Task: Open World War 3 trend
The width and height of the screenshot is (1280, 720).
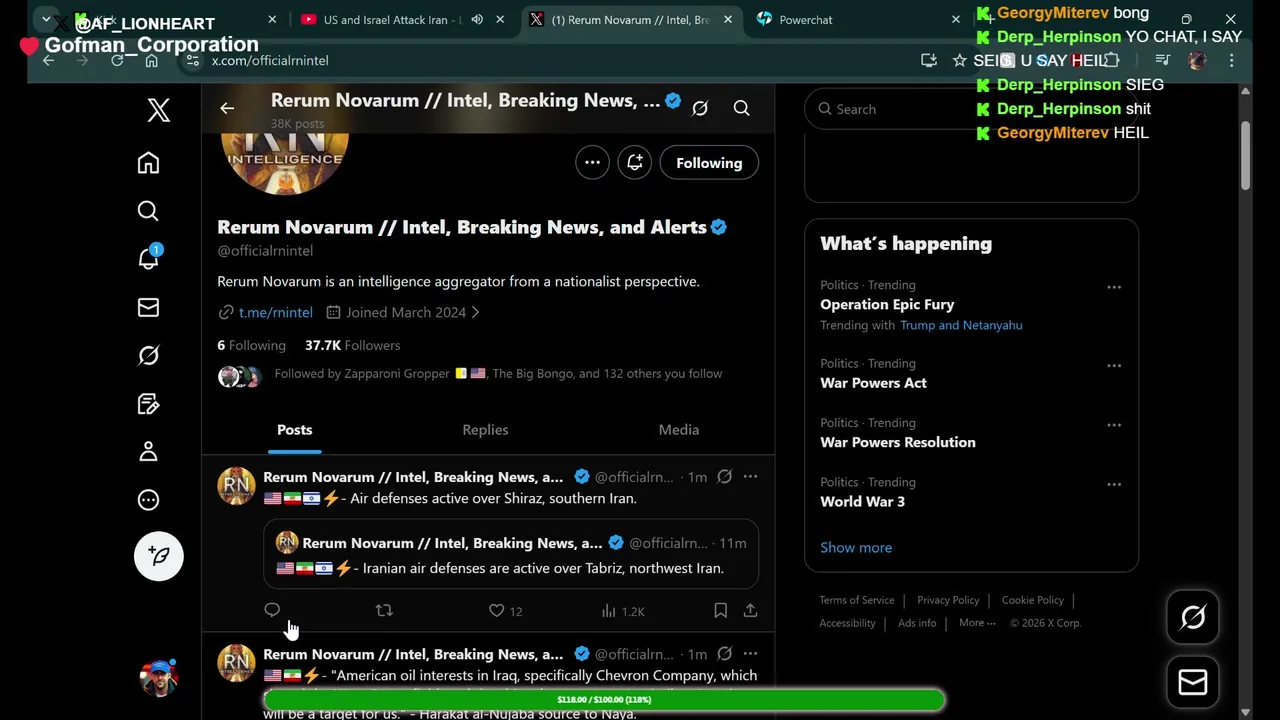Action: click(862, 502)
